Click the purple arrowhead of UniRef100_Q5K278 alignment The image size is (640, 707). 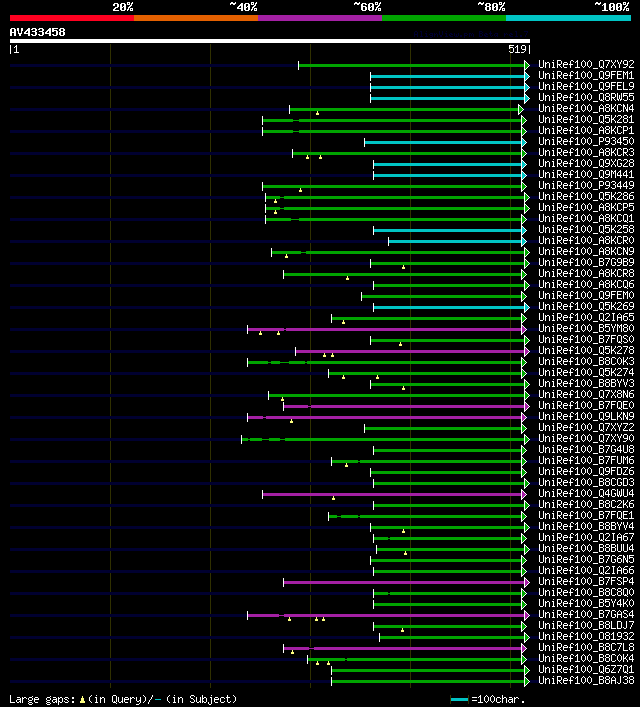pyautogui.click(x=527, y=351)
